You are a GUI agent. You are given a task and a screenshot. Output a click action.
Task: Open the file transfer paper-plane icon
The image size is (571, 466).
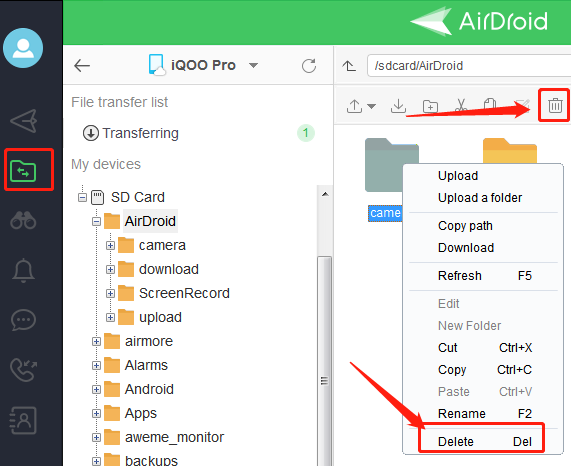(x=24, y=121)
